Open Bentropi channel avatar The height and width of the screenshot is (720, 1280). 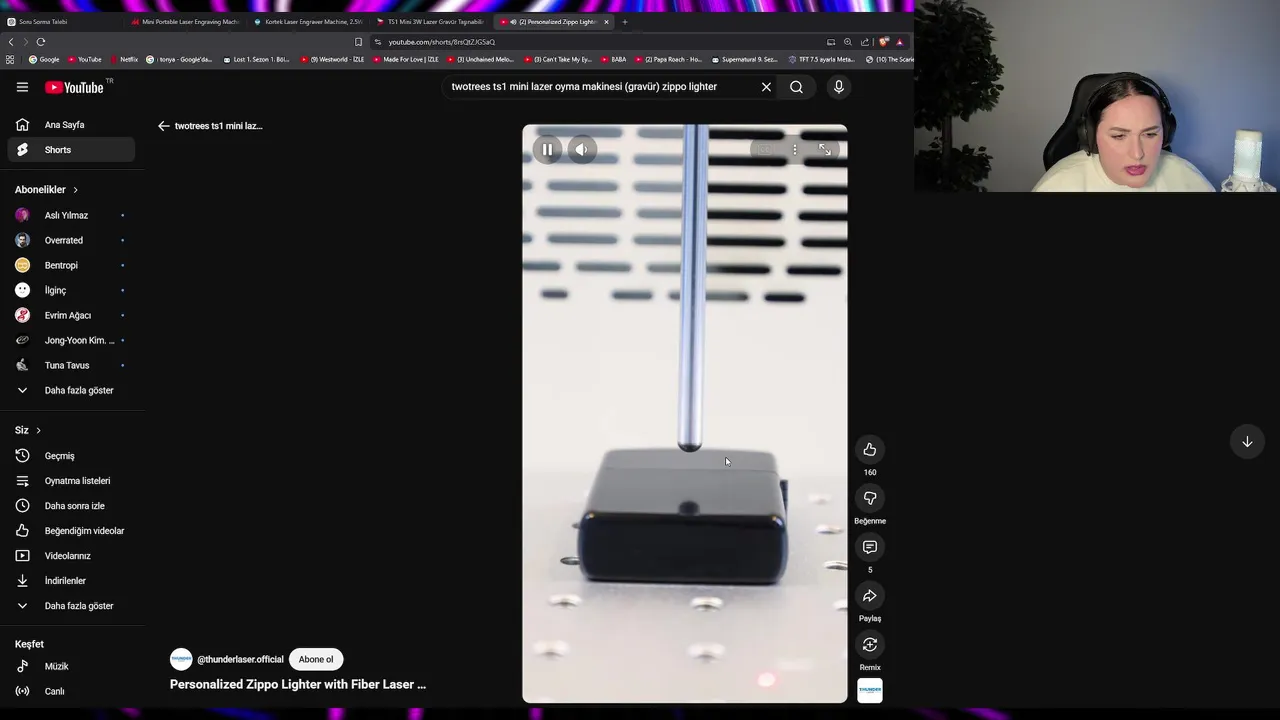tap(22, 265)
